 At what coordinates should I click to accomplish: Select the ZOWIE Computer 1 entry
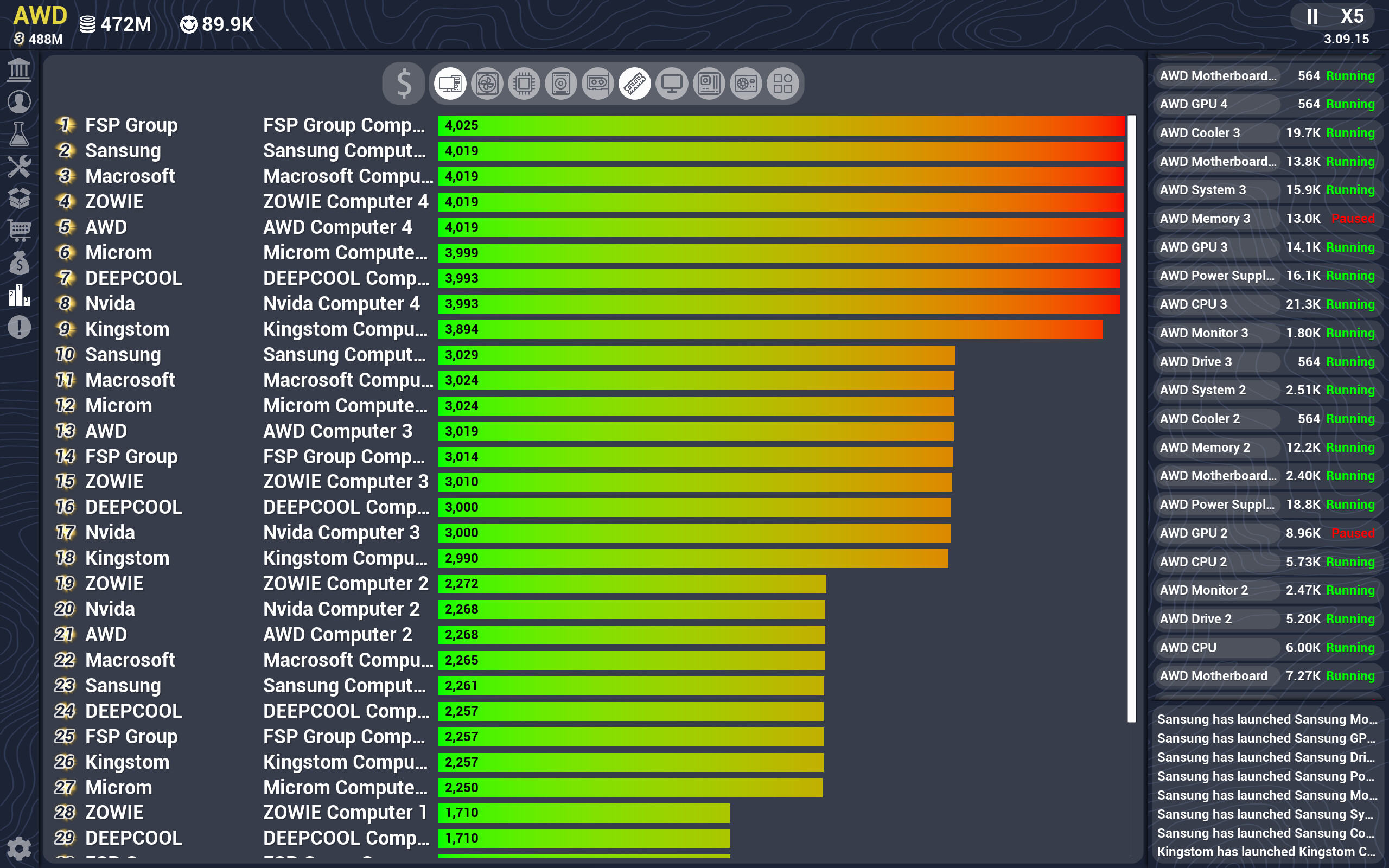click(346, 813)
